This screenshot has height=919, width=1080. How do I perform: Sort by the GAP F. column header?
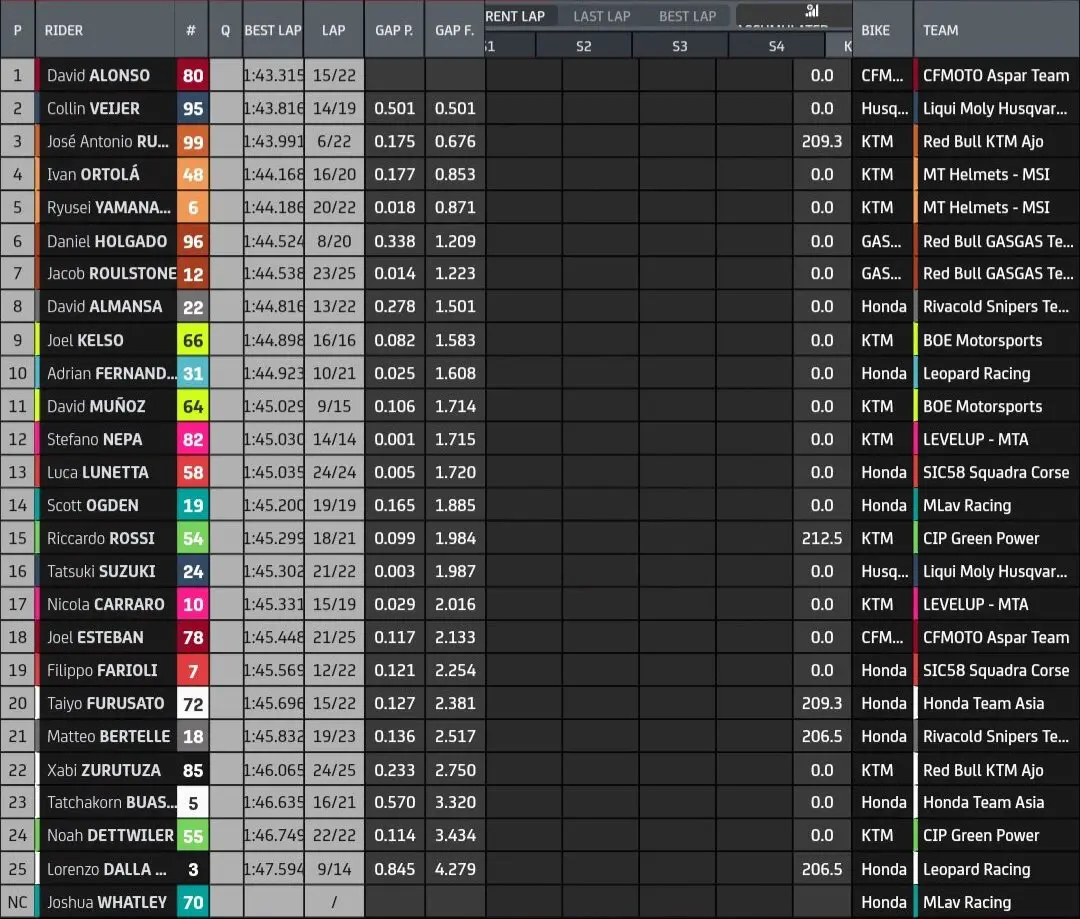coord(454,30)
